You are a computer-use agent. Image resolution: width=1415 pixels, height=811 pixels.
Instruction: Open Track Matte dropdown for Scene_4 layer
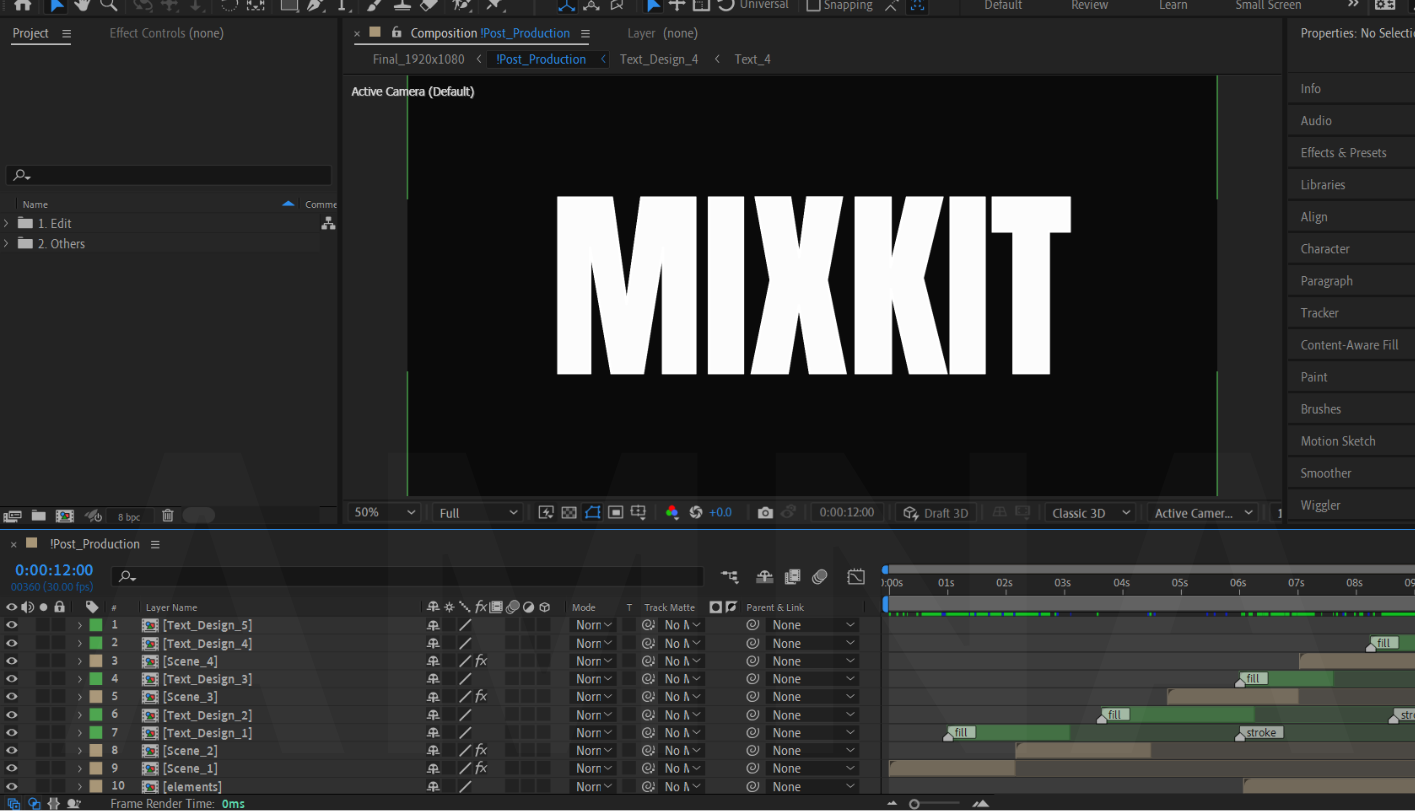[682, 661]
